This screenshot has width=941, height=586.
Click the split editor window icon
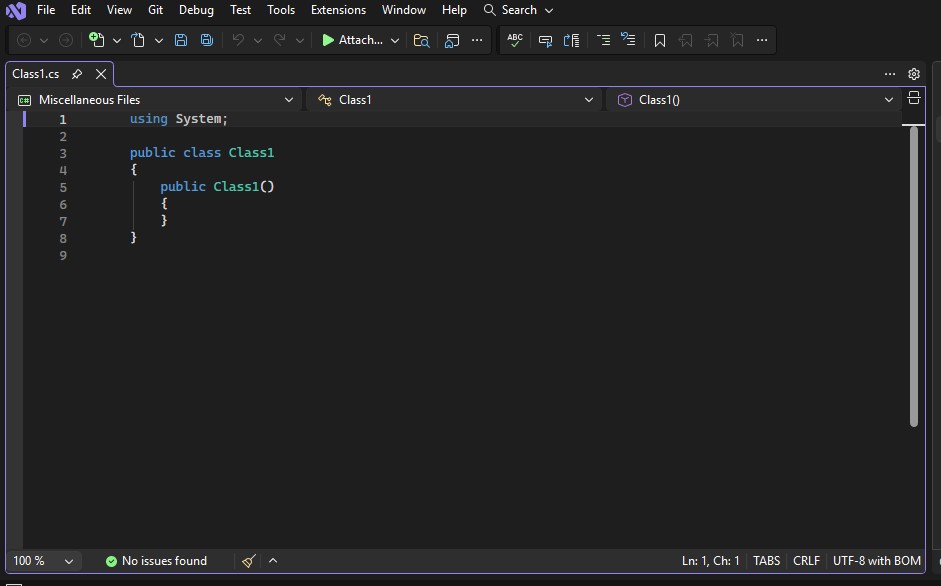pos(914,99)
